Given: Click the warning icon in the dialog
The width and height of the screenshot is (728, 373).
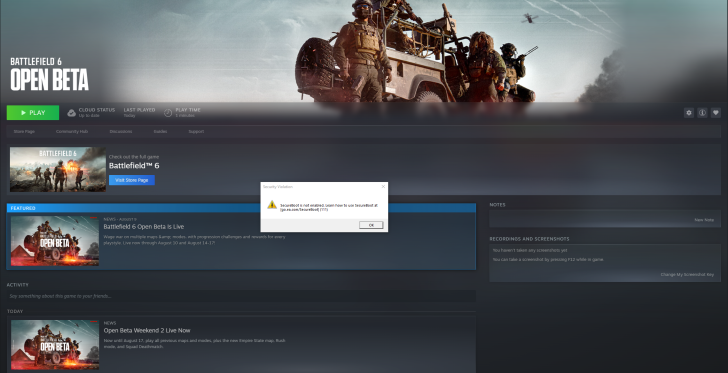Looking at the screenshot, I should 272,204.
